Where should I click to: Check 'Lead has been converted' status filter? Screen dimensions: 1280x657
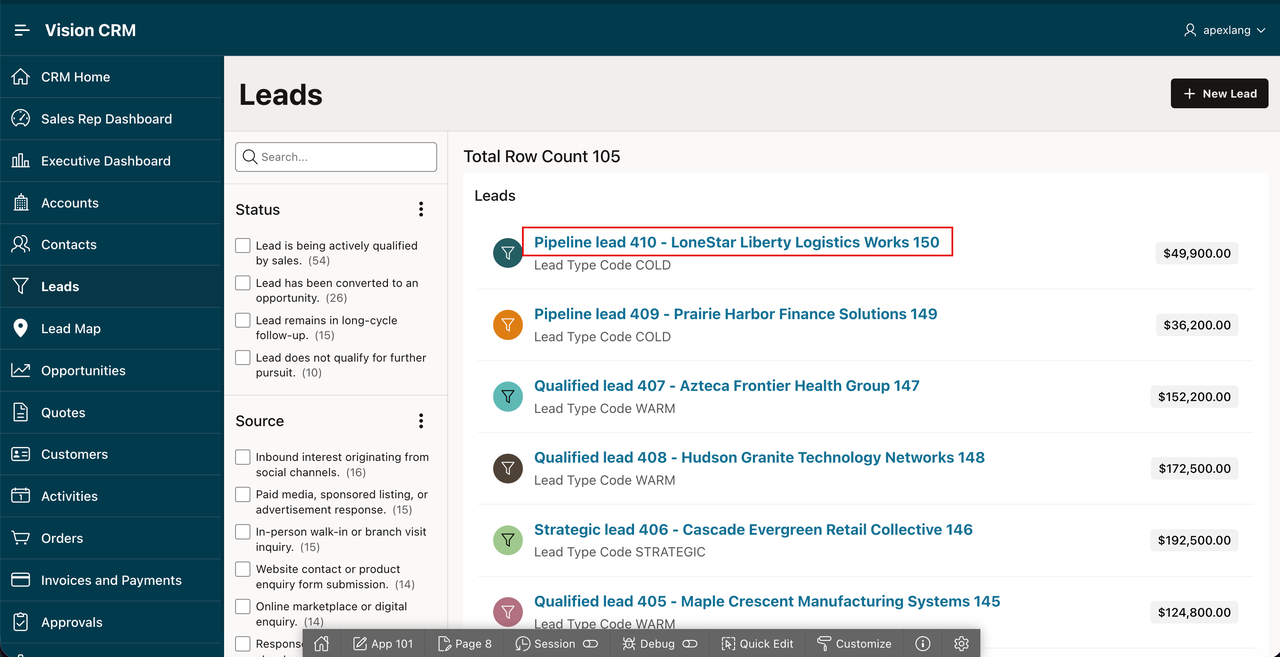(x=243, y=283)
